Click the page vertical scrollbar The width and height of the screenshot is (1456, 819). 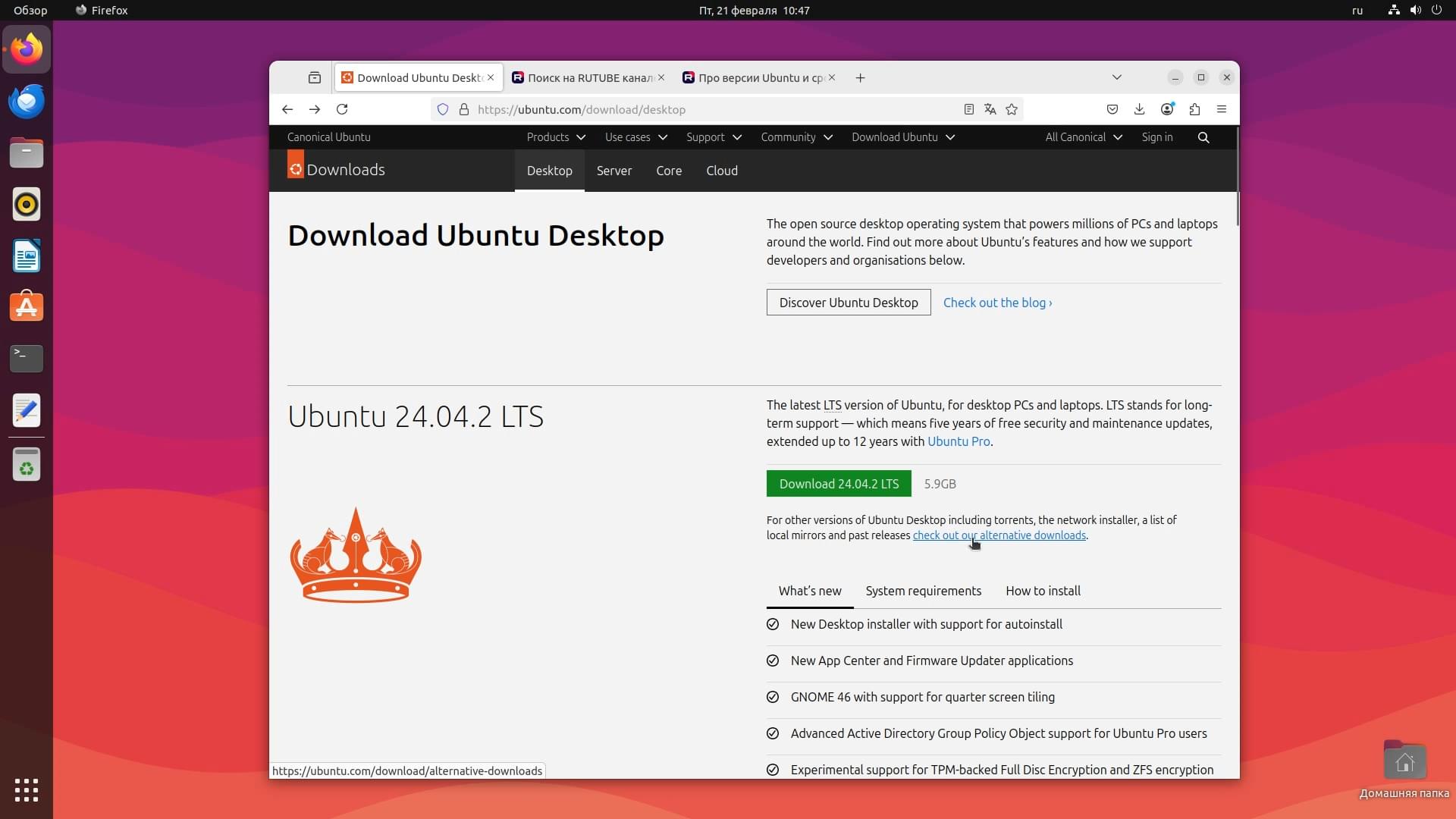tap(1238, 177)
